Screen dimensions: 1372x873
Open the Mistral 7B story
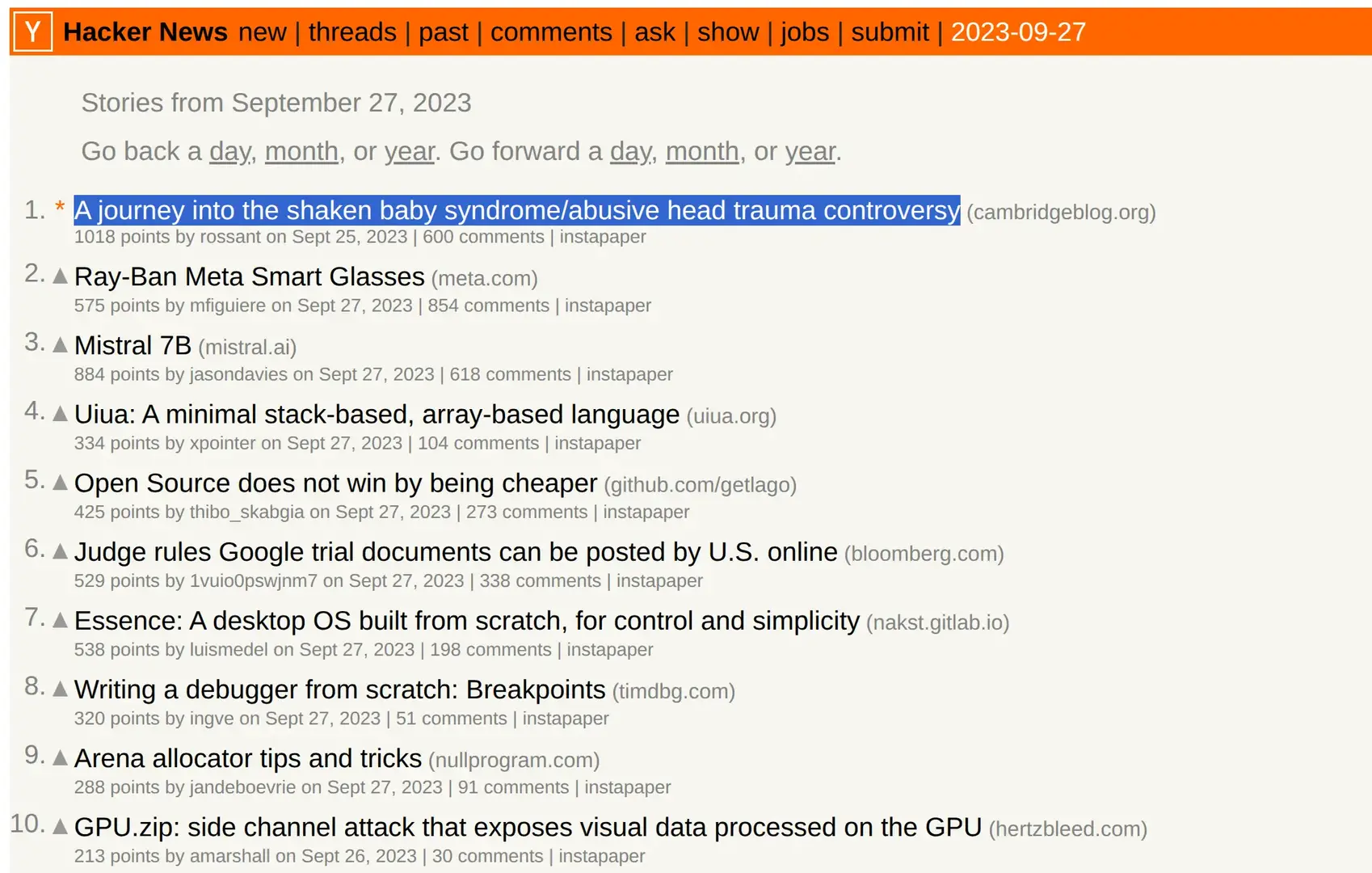pos(132,345)
